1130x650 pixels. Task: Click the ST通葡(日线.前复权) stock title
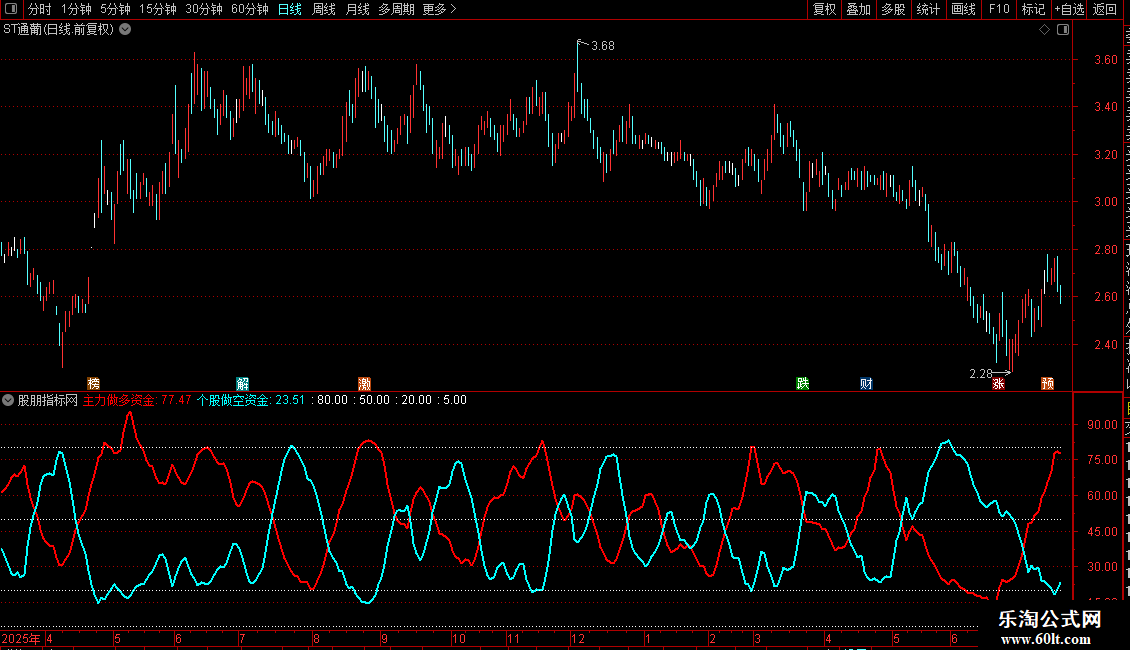(x=58, y=30)
